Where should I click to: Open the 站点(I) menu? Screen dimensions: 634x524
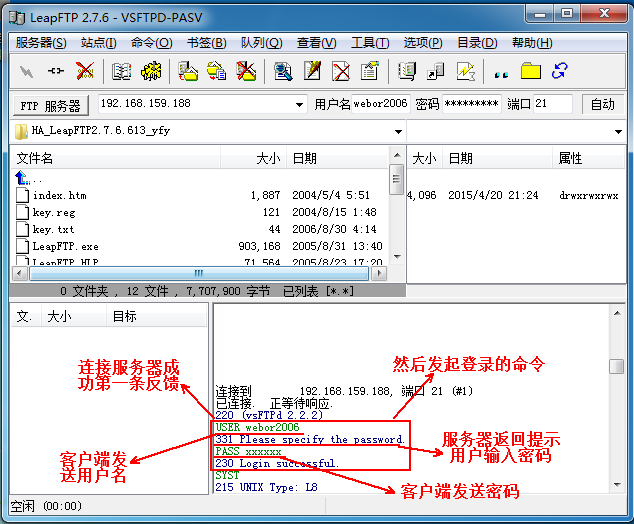pyautogui.click(x=99, y=43)
